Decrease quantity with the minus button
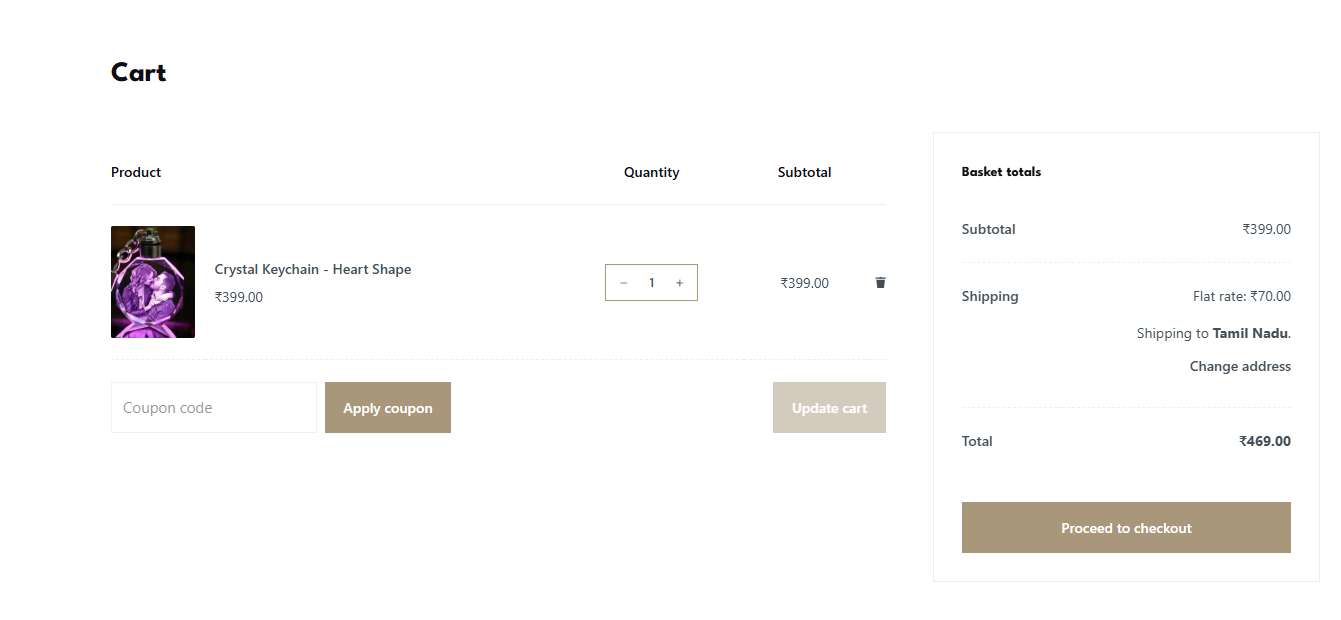 click(x=624, y=283)
